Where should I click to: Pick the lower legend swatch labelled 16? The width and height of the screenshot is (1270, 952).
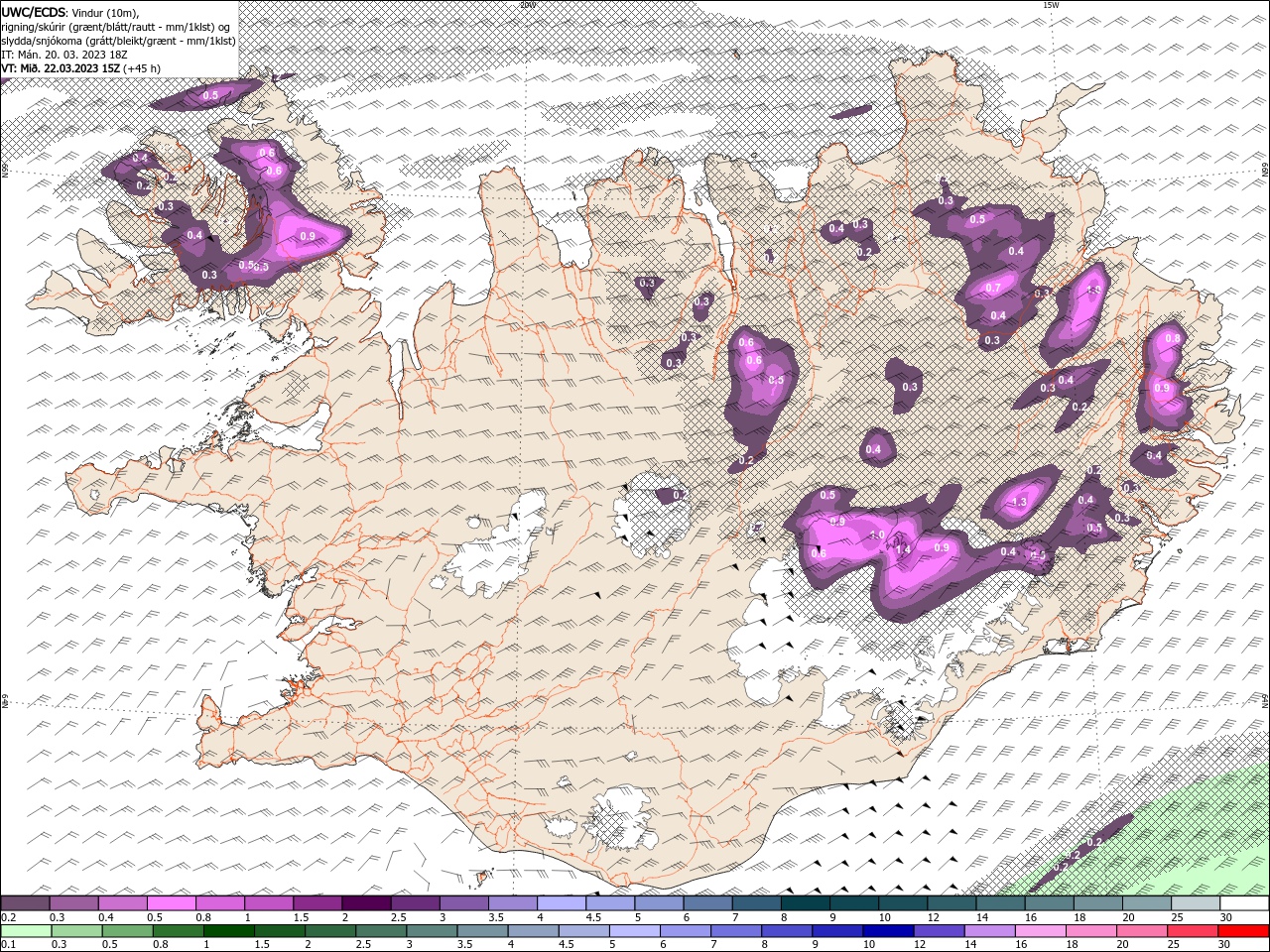tap(1040, 931)
